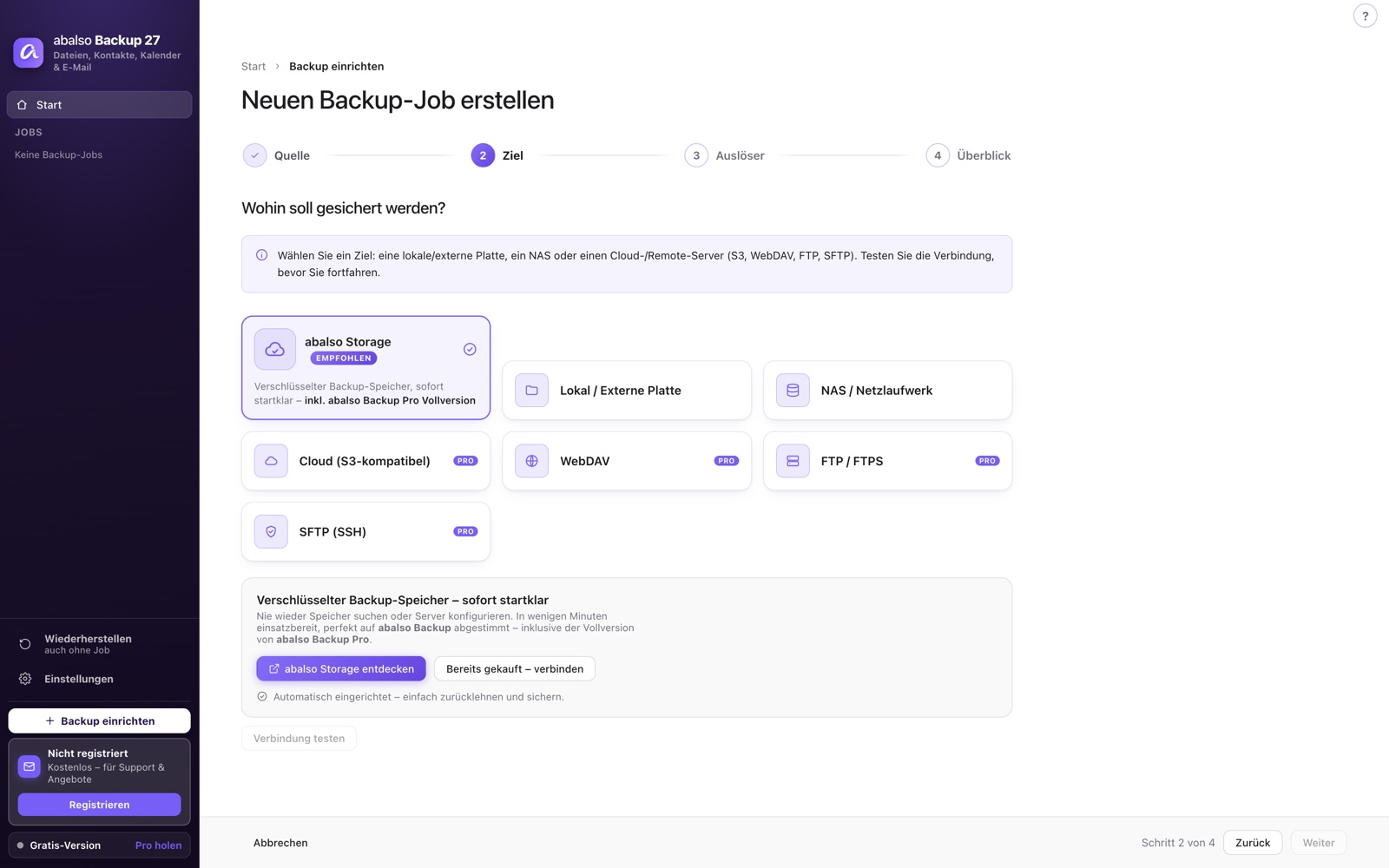This screenshot has height=868, width=1389.
Task: Click the Automatisch eingerichtet note
Action: [x=418, y=697]
